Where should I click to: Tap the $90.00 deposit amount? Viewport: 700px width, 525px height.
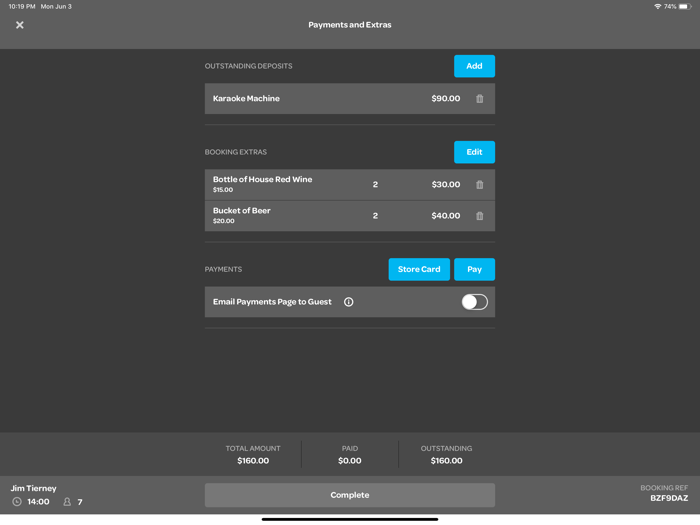tap(446, 99)
